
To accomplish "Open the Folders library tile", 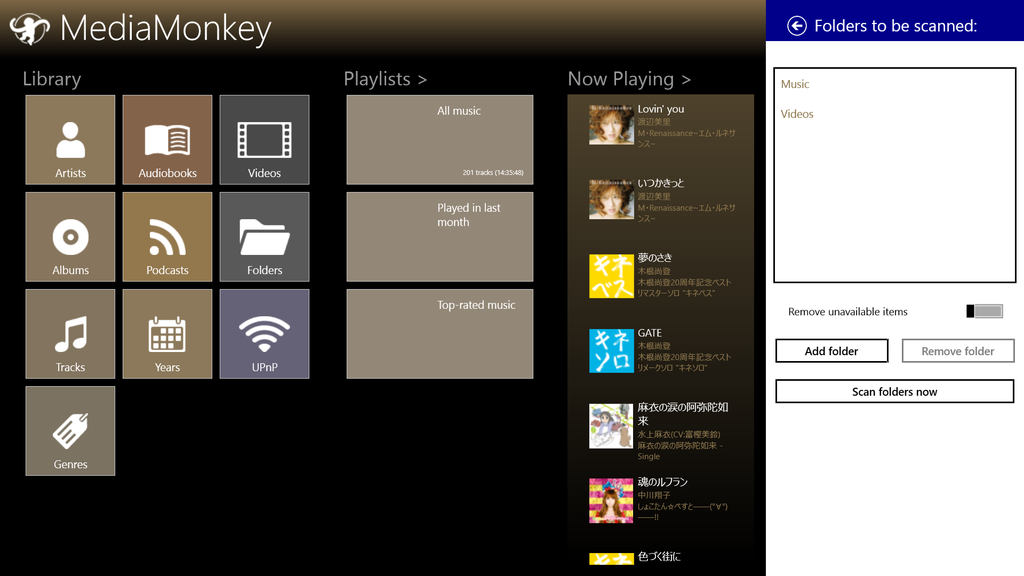I will pos(264,236).
